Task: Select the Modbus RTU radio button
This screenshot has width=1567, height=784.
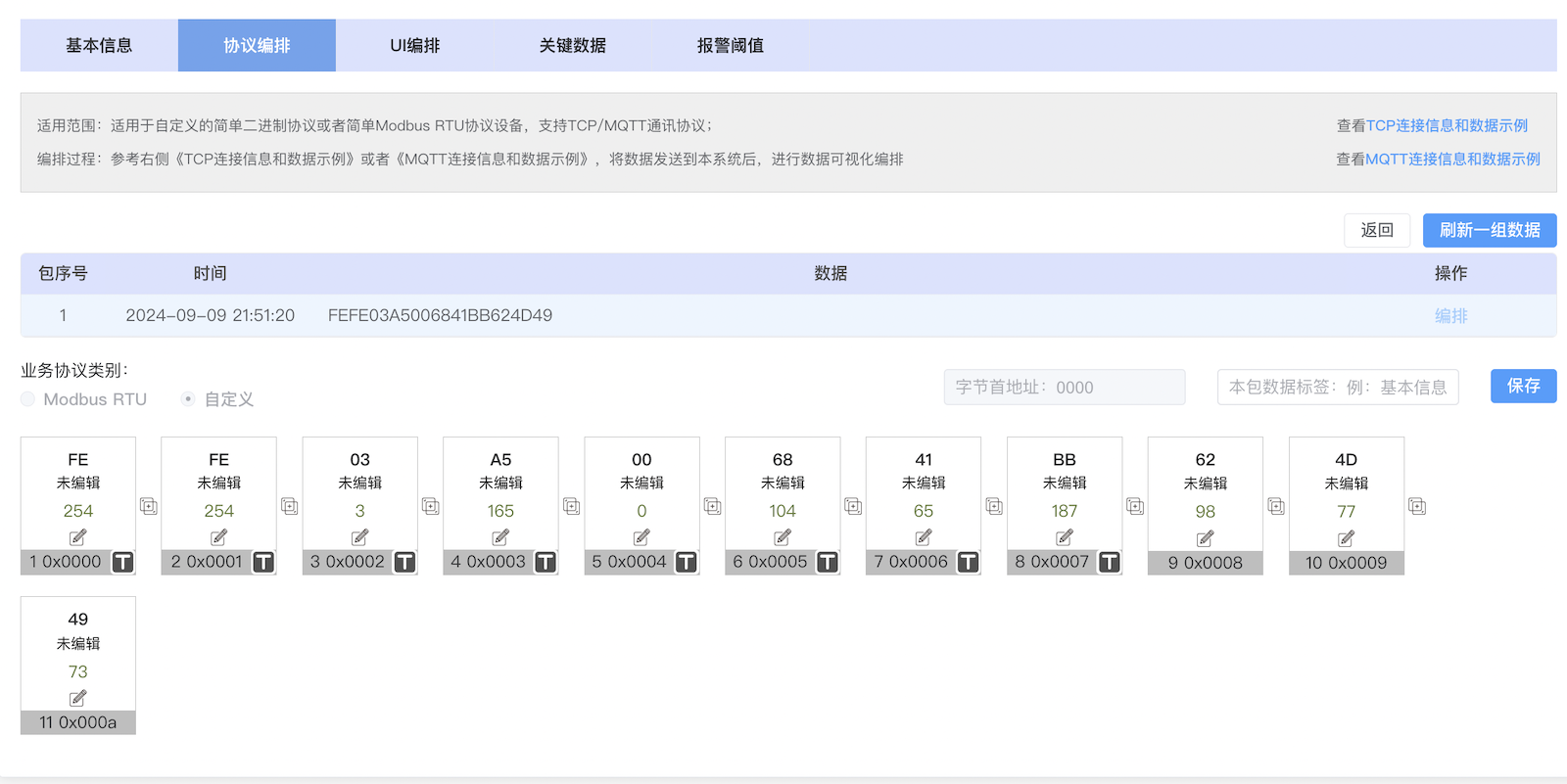Action: click(28, 399)
